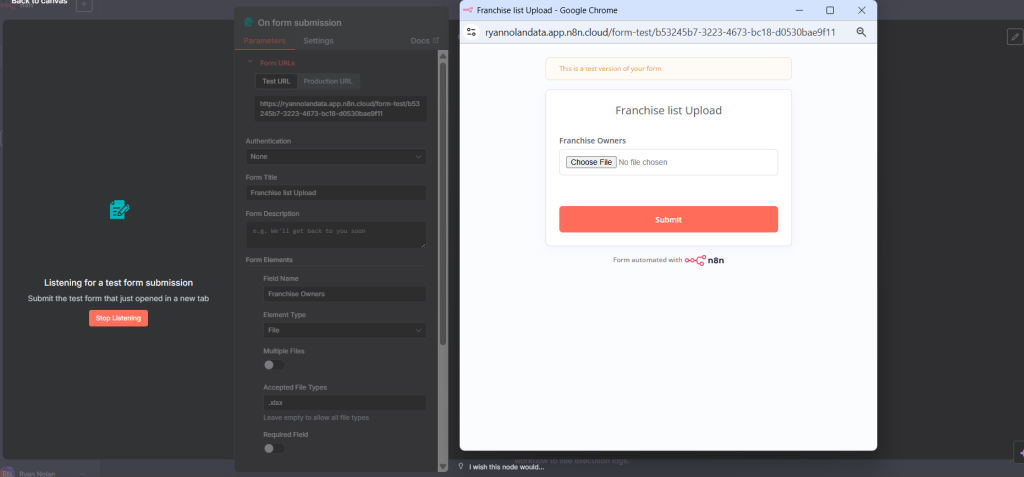Click the parameters panel vertical scrollbar

pyautogui.click(x=443, y=203)
